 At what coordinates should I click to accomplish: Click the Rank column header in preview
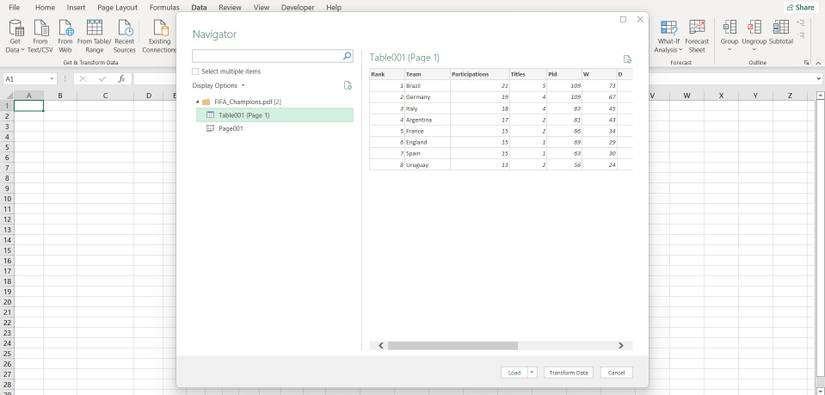pyautogui.click(x=387, y=74)
